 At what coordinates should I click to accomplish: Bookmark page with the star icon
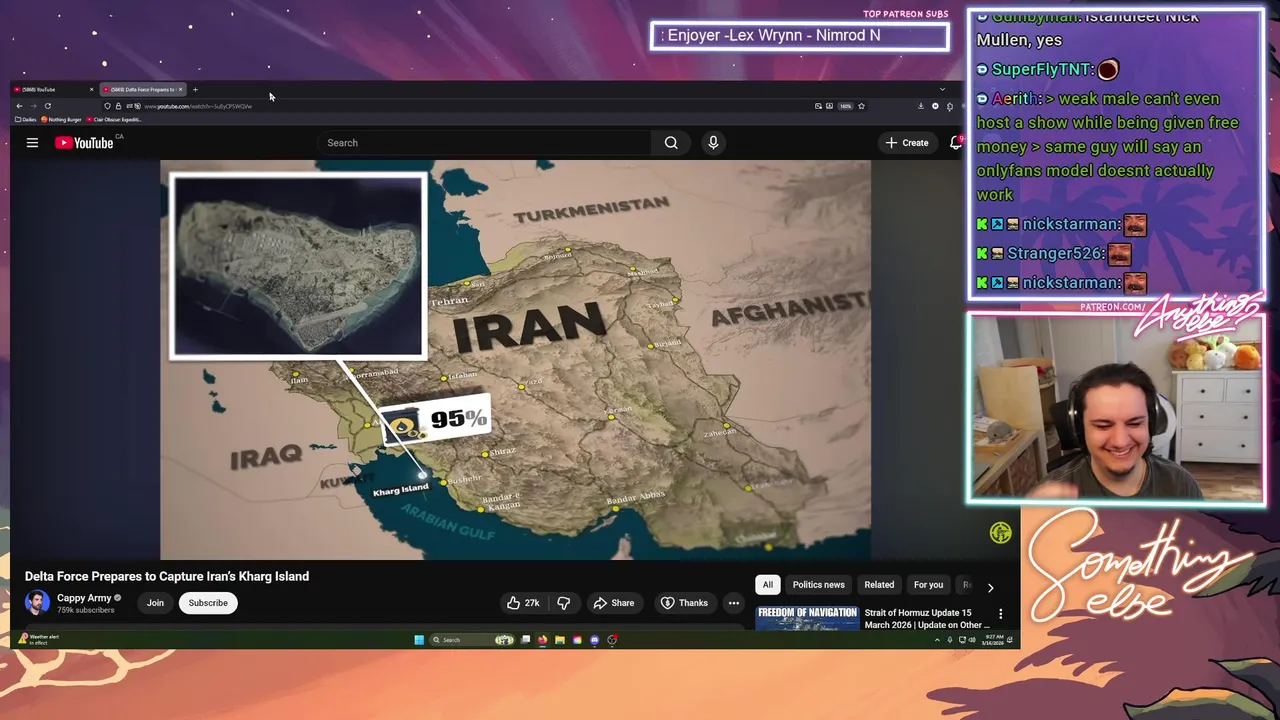861,106
